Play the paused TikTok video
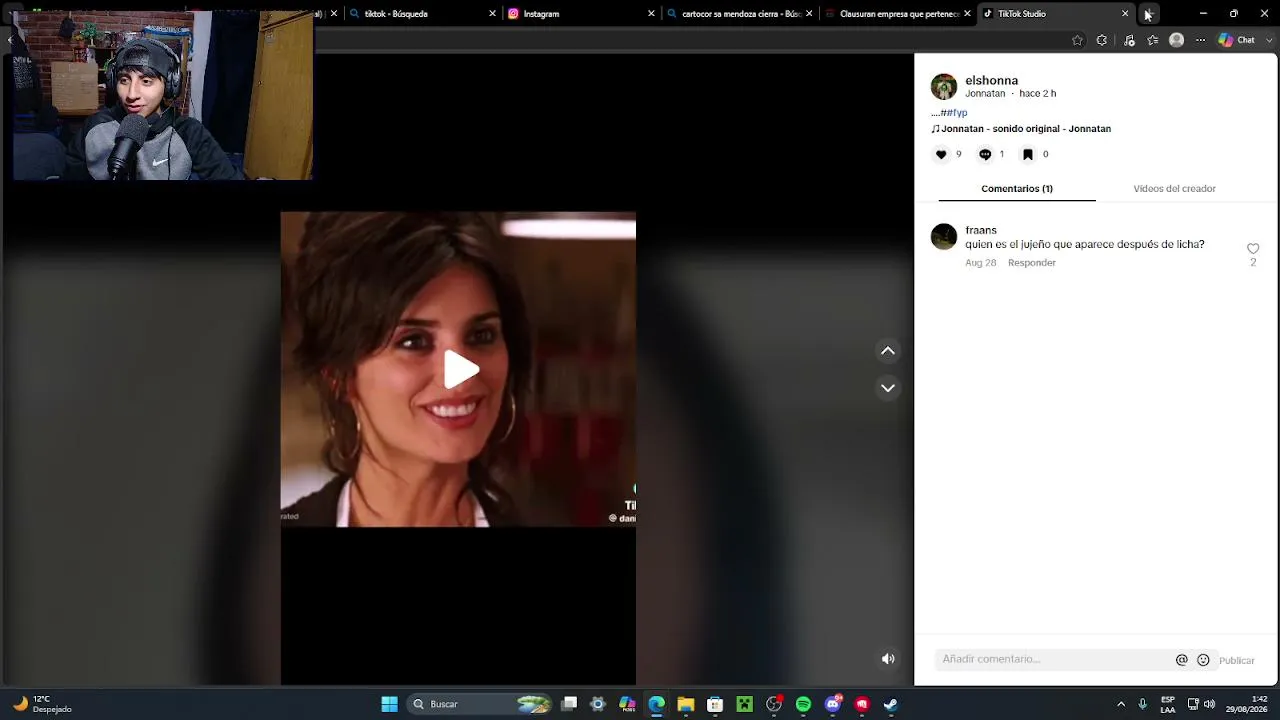 [461, 370]
